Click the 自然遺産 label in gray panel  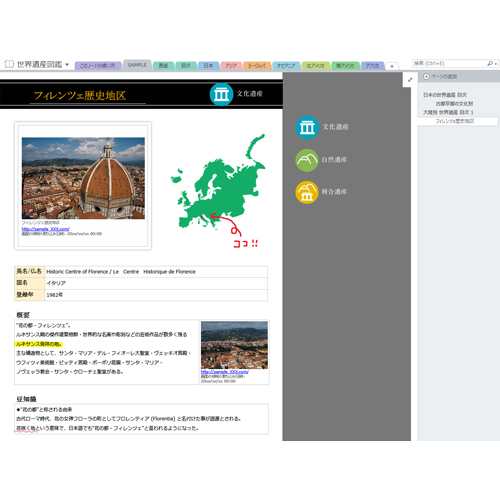334,160
